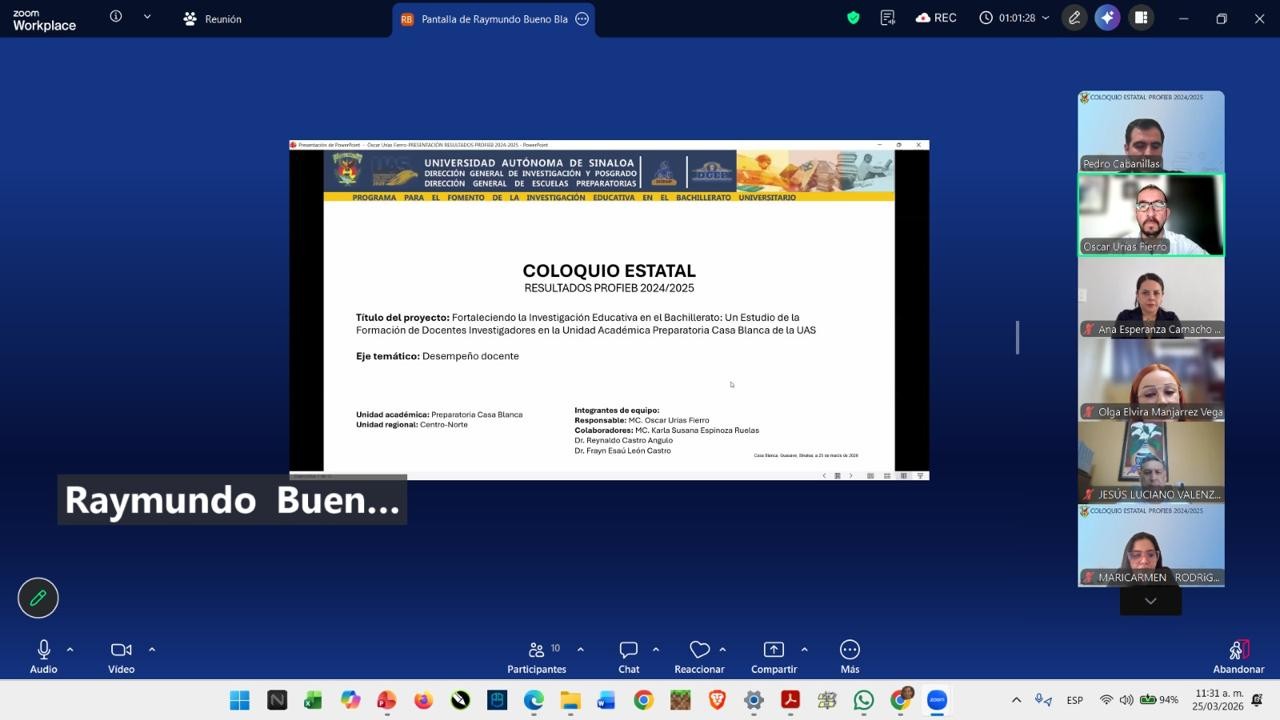The image size is (1280, 720).
Task: Select the annotation pencil in the top bar
Action: point(1073,18)
